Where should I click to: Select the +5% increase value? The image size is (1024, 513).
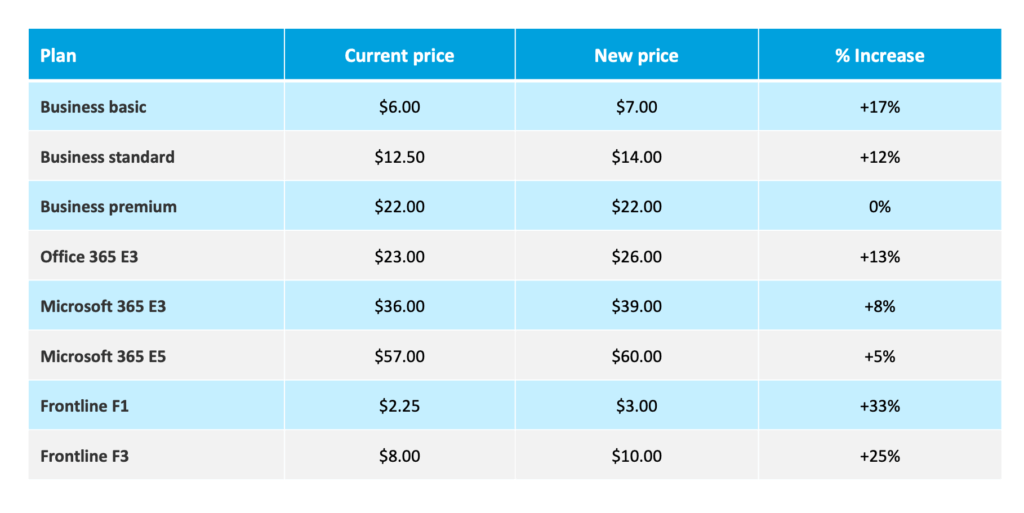coord(879,356)
